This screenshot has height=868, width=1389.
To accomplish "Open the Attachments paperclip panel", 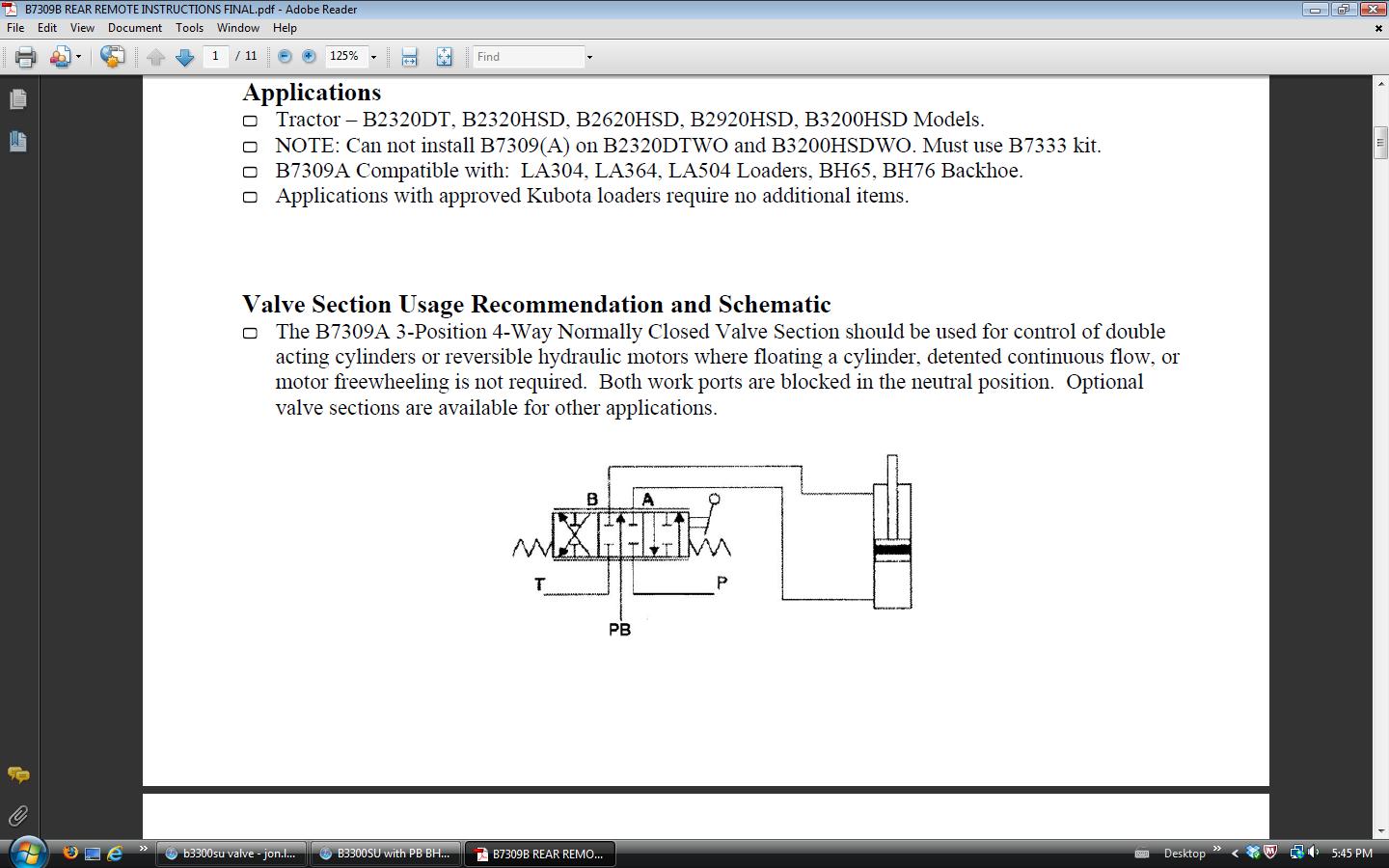I will click(x=18, y=816).
